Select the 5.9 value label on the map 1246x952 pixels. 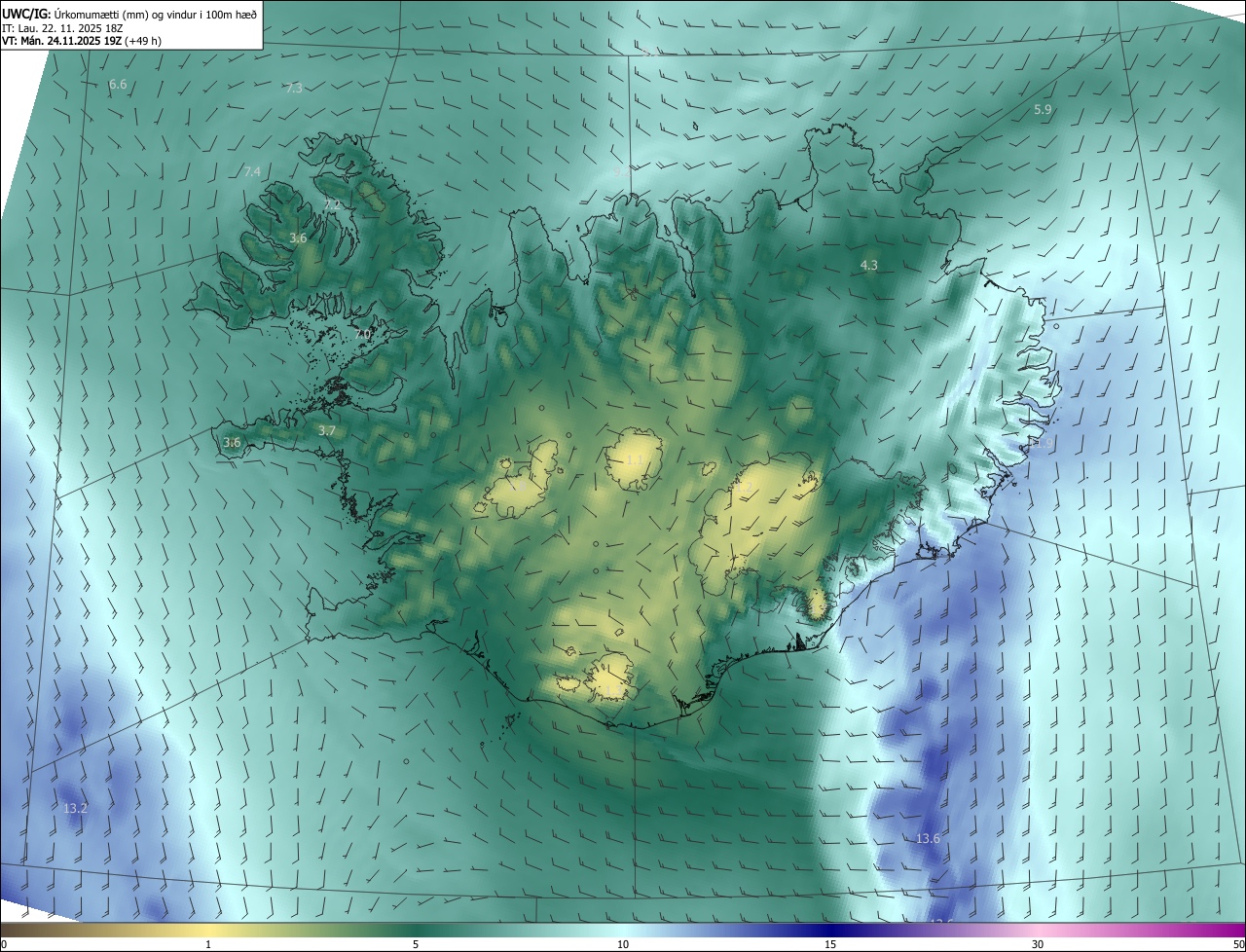1043,110
